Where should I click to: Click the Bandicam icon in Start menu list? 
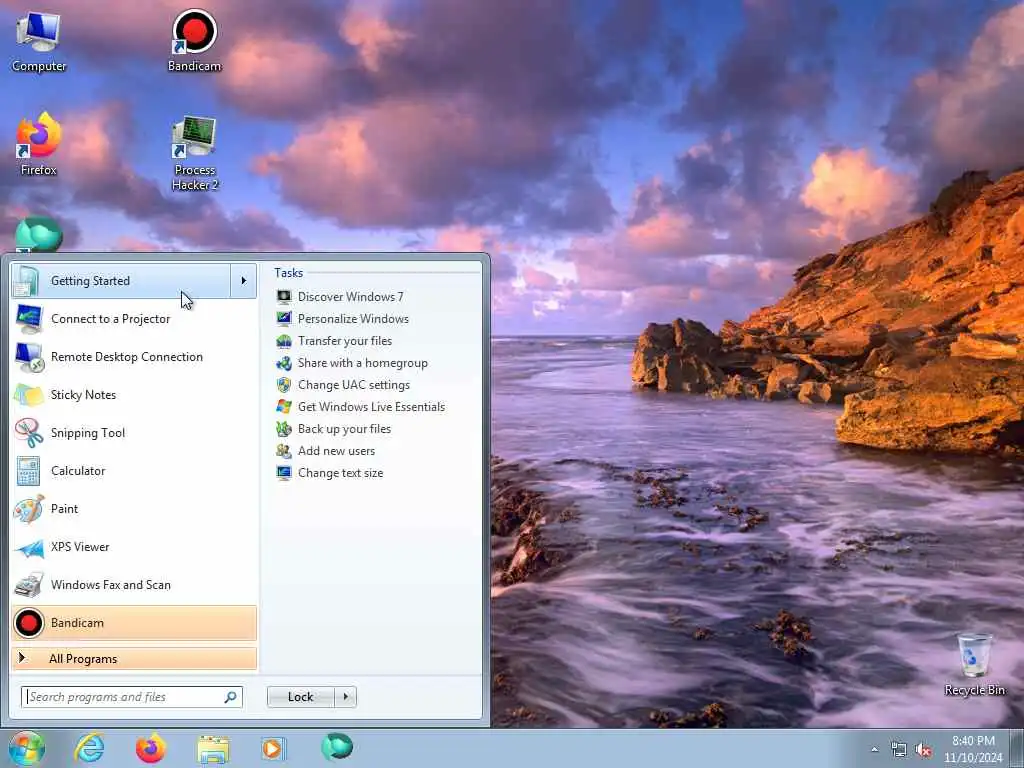29,623
